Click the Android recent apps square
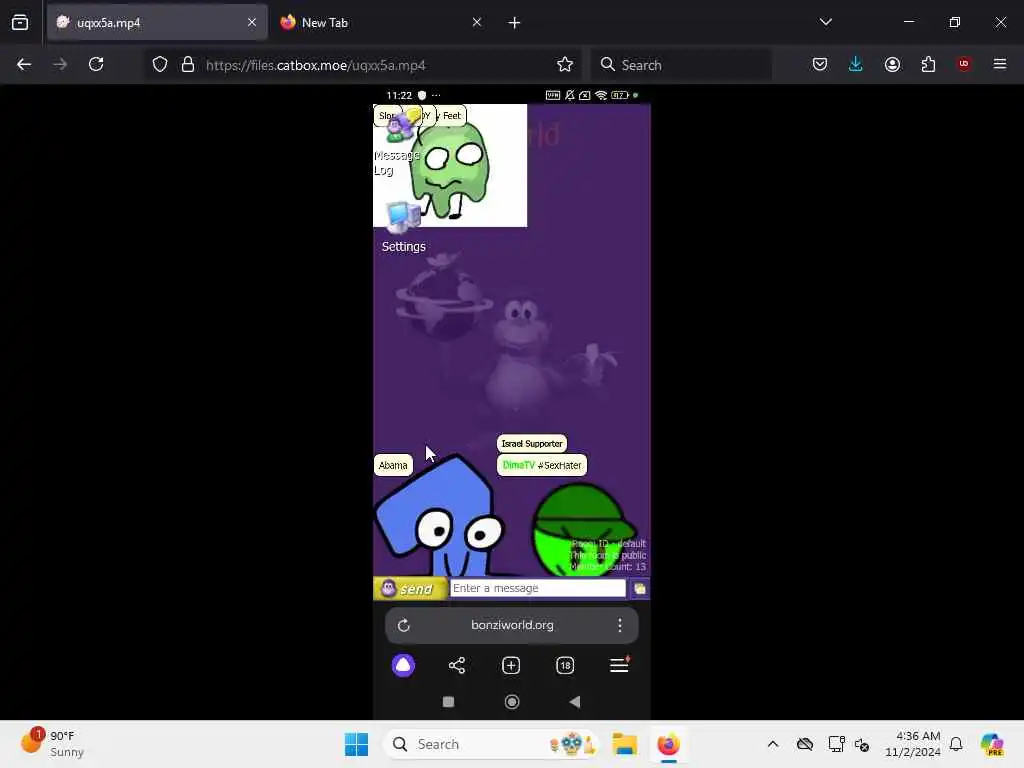Viewport: 1024px width, 768px height. coord(448,702)
